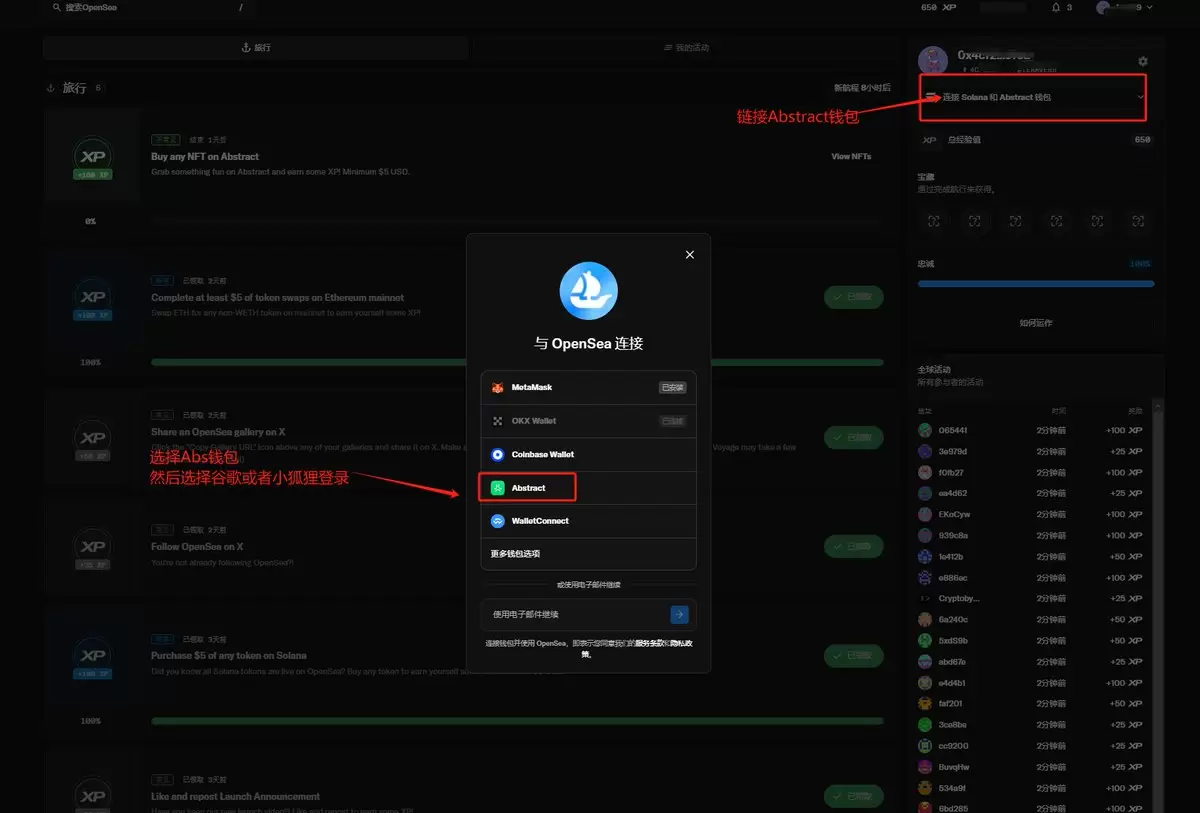Click Follow OpenSea on X quest title

pos(197,547)
